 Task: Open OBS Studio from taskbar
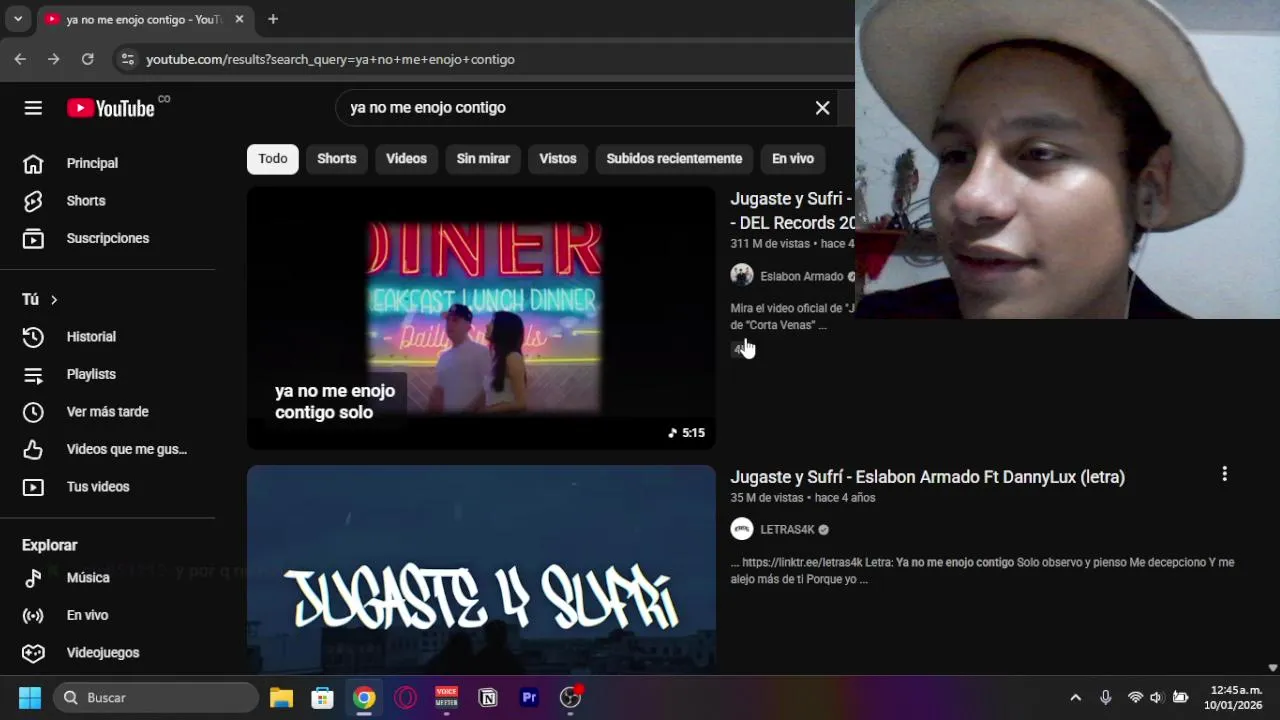(x=571, y=697)
